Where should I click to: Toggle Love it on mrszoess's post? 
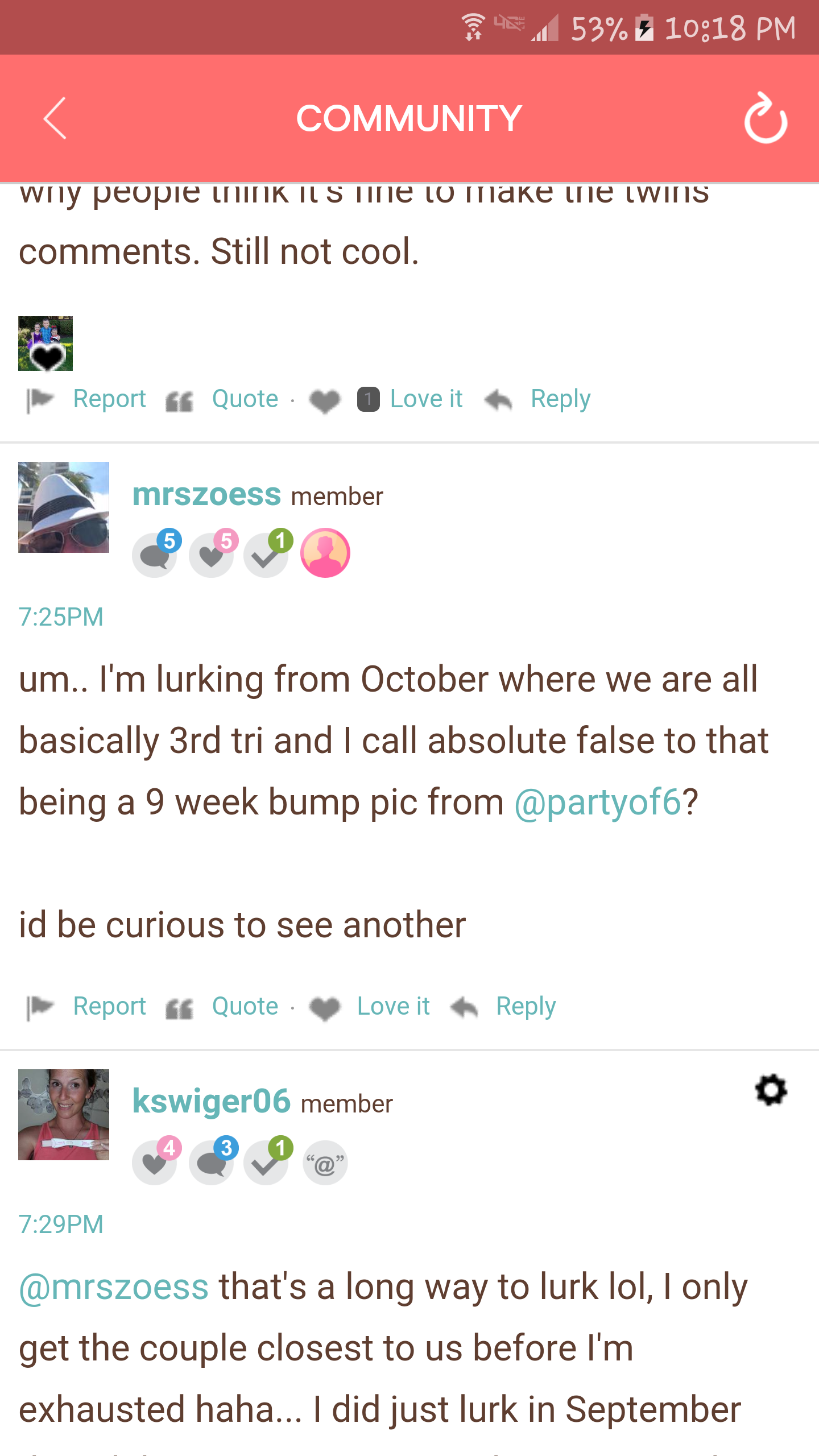click(x=393, y=1006)
